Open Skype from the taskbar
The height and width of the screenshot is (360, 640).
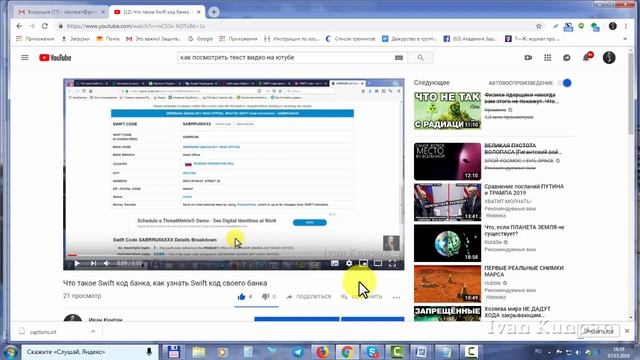tap(372, 352)
